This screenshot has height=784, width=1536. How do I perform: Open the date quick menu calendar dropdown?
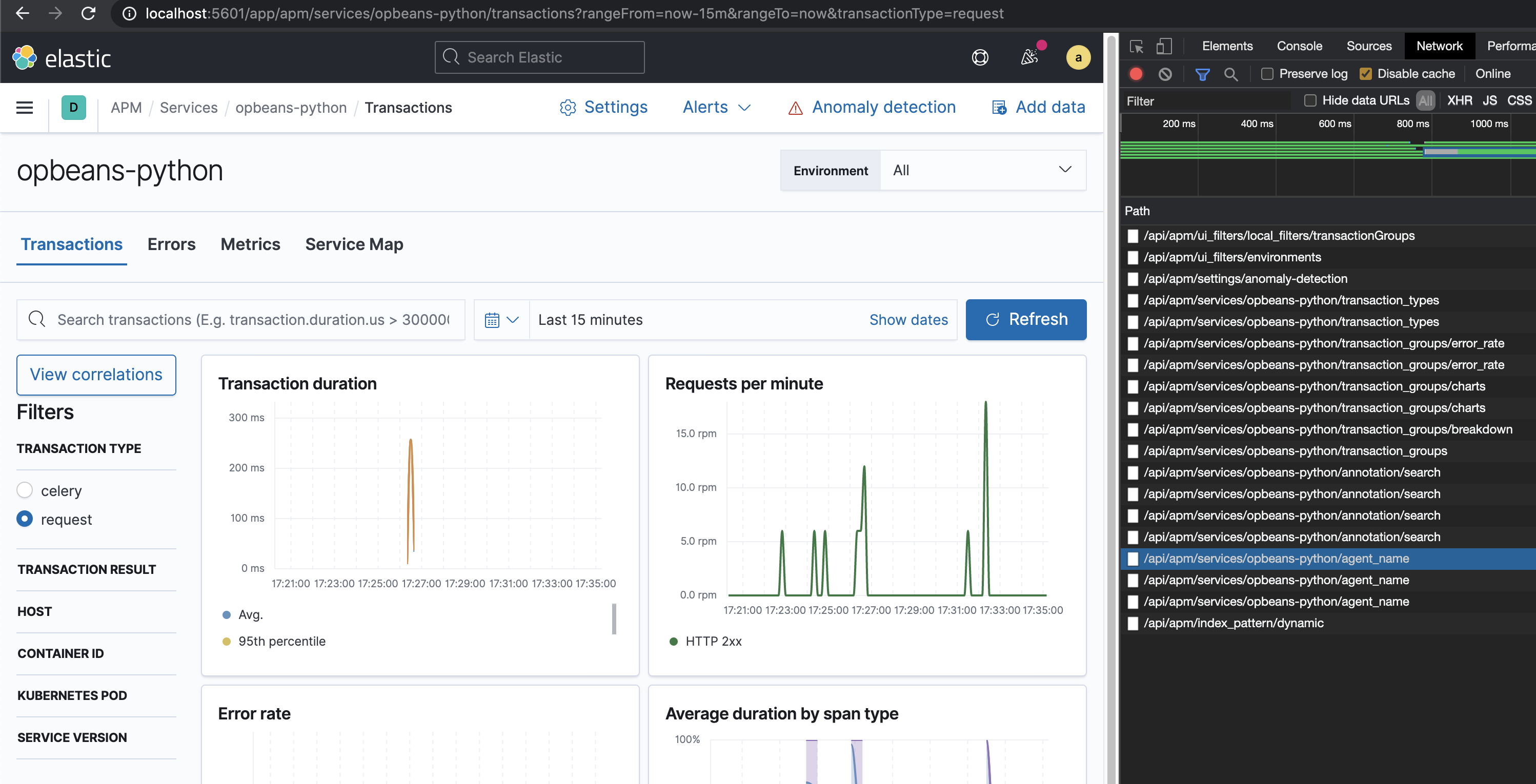coord(501,320)
